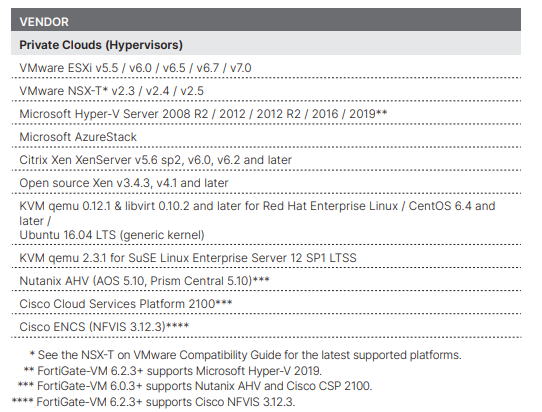Click the Nutanix AHV and Cisco CSP footnote
Viewport: 542px width, 412px height.
[195, 386]
